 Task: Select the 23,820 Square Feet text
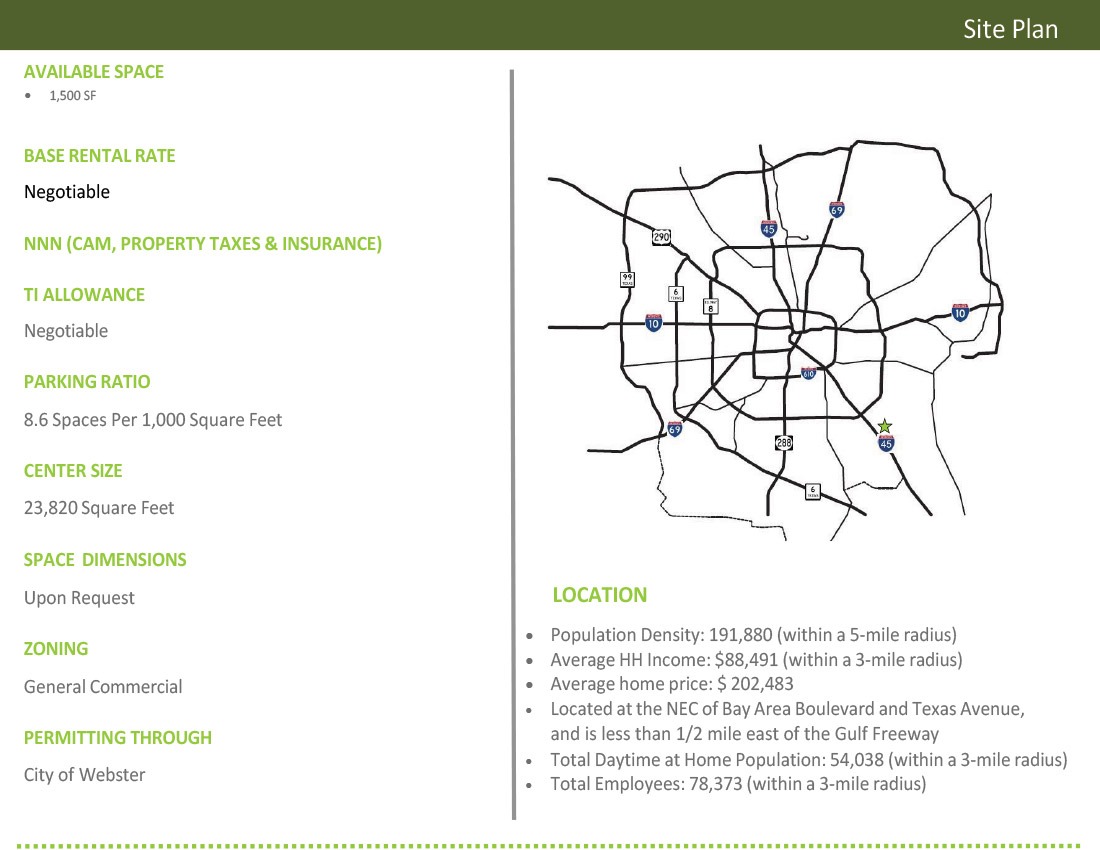[x=99, y=508]
